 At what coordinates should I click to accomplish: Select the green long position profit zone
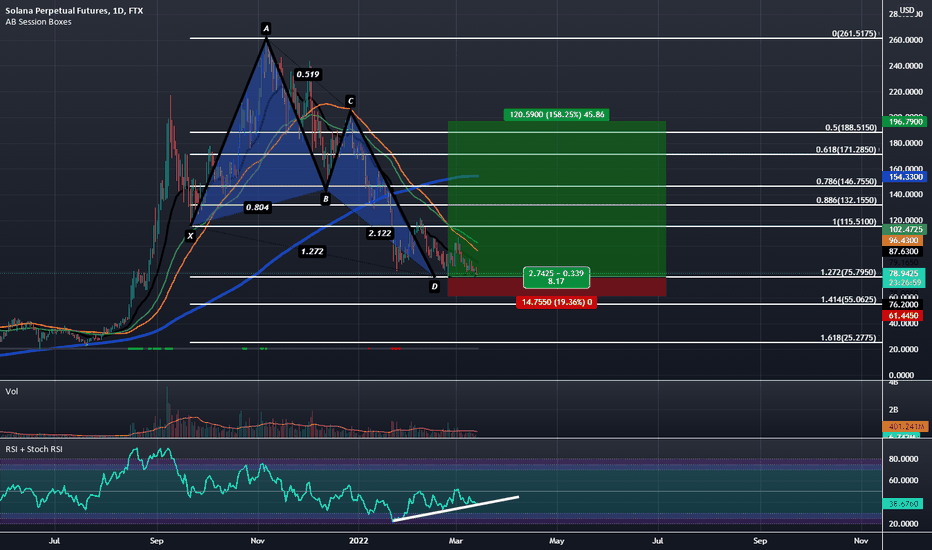(x=556, y=199)
